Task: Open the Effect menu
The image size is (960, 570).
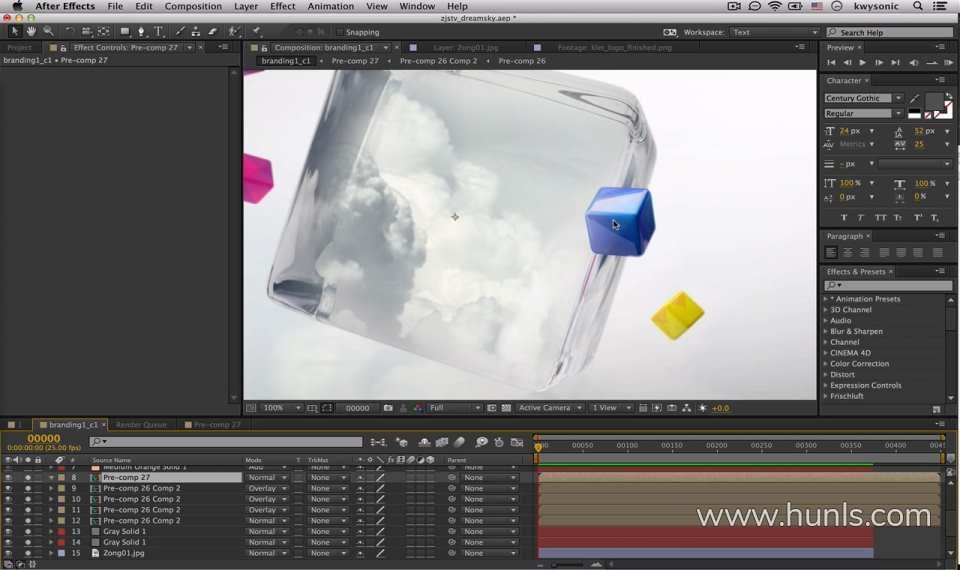Action: 283,6
